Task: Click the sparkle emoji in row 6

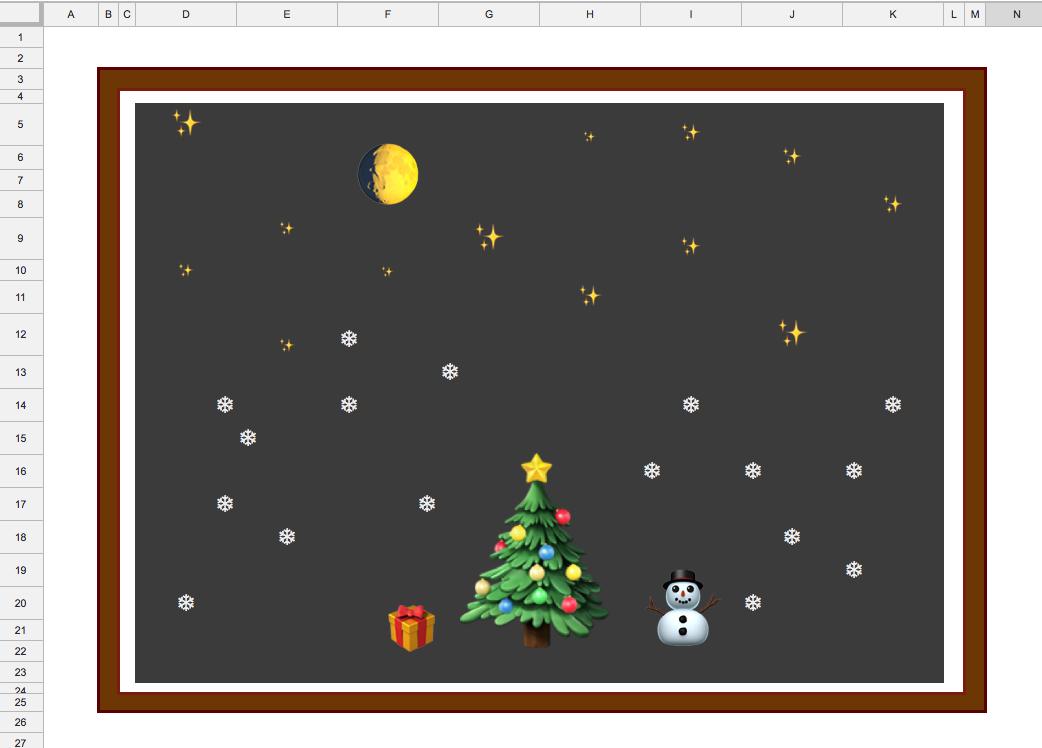Action: pyautogui.click(x=791, y=156)
